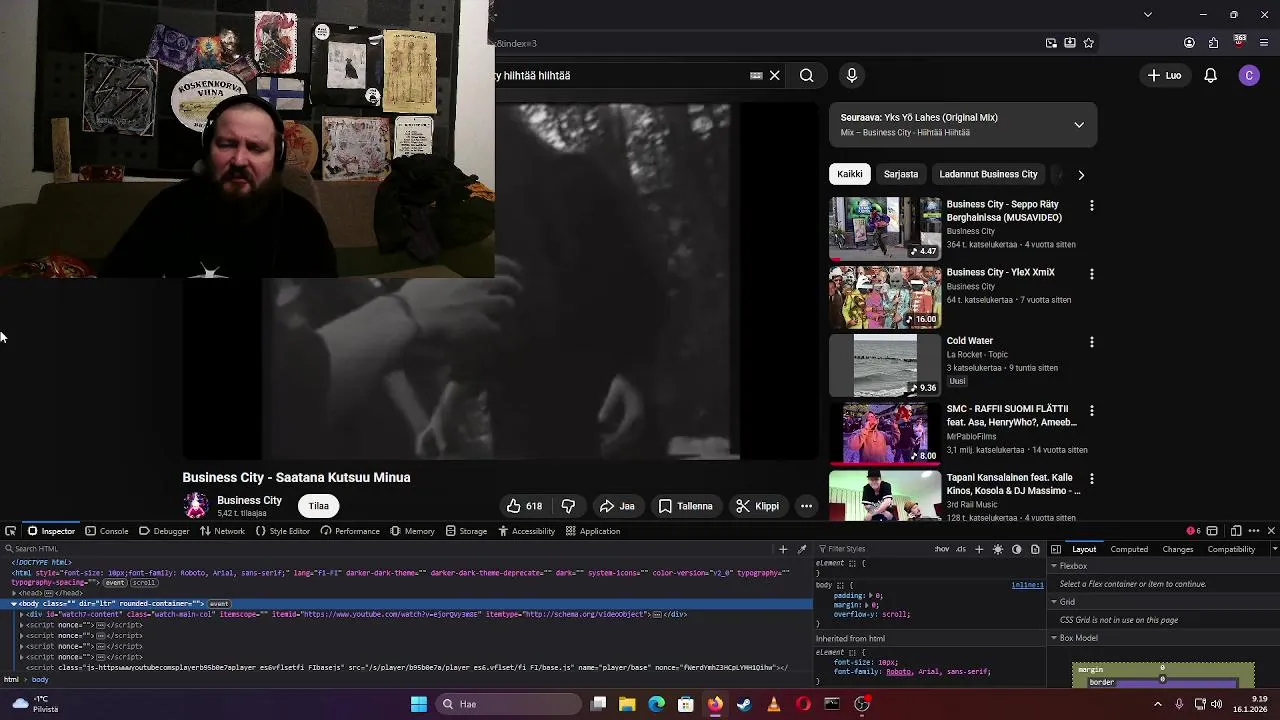Toggle light color scheme simulation
This screenshot has width=1280, height=720.
pos(998,549)
